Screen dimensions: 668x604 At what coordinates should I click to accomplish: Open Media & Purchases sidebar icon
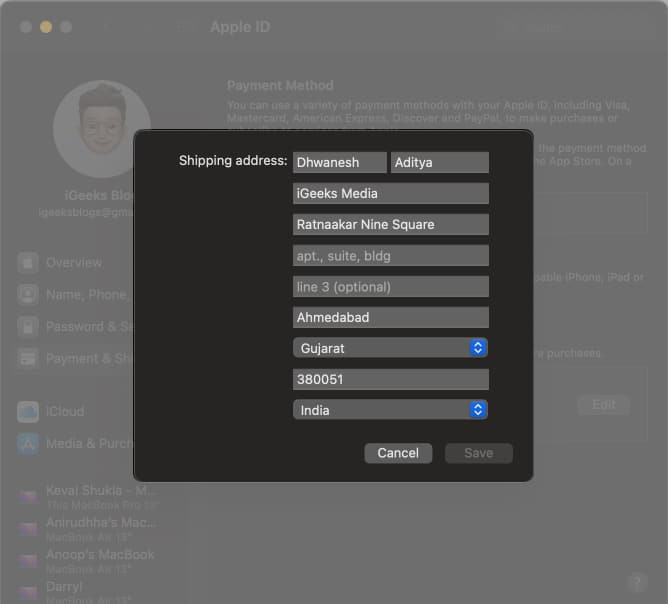coord(28,443)
